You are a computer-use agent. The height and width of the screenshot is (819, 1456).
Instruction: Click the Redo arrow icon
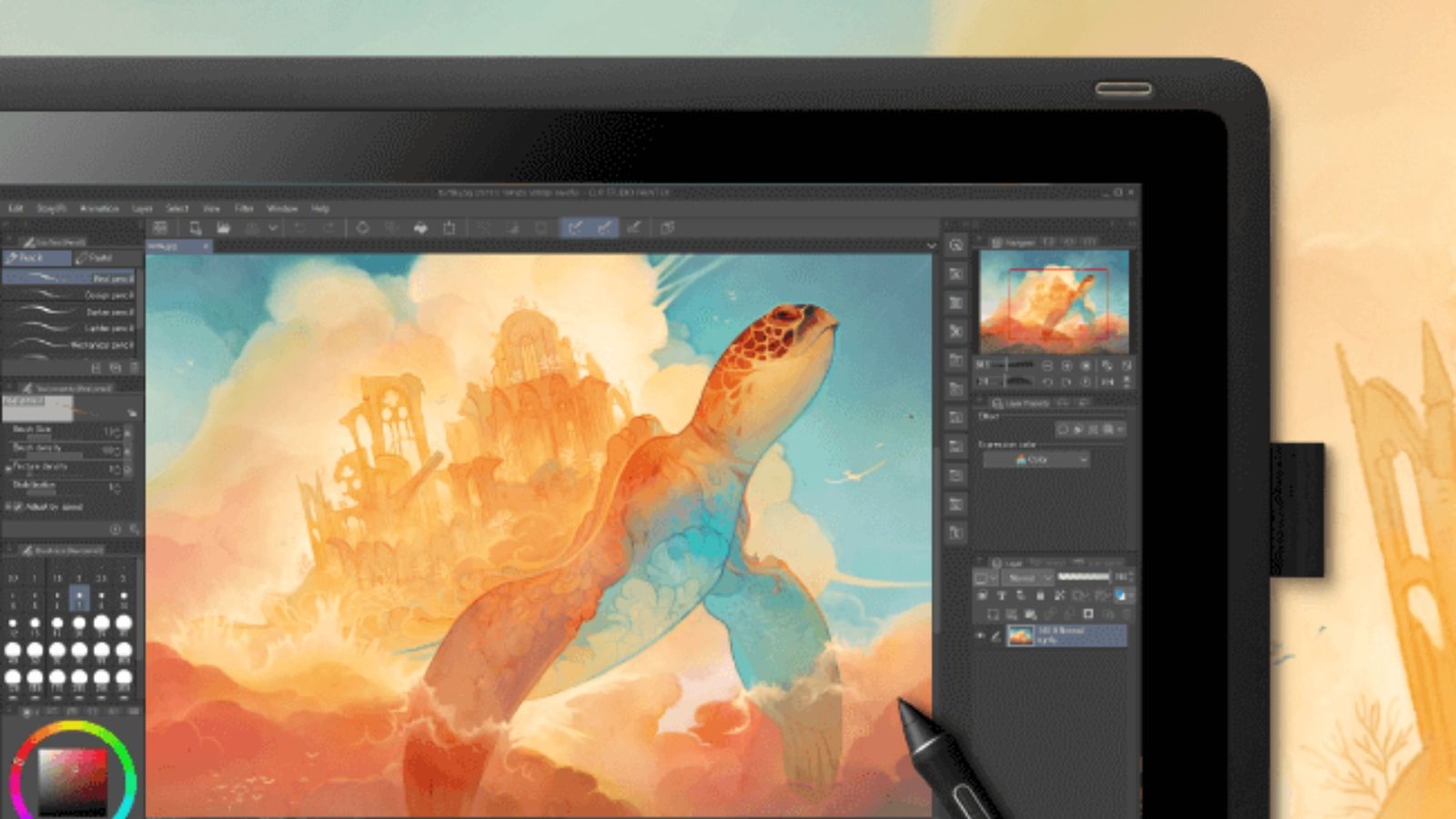click(x=329, y=227)
